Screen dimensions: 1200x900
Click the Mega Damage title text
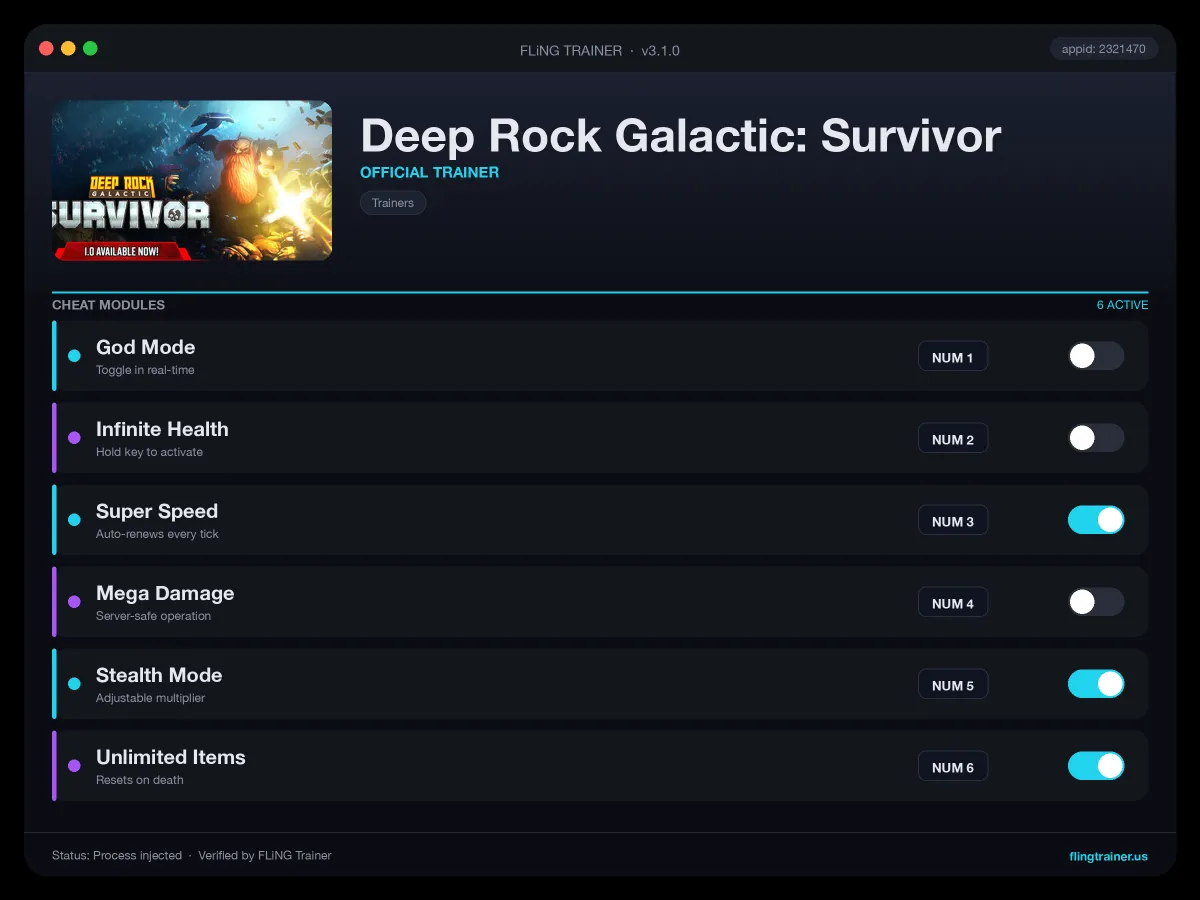[x=165, y=593]
